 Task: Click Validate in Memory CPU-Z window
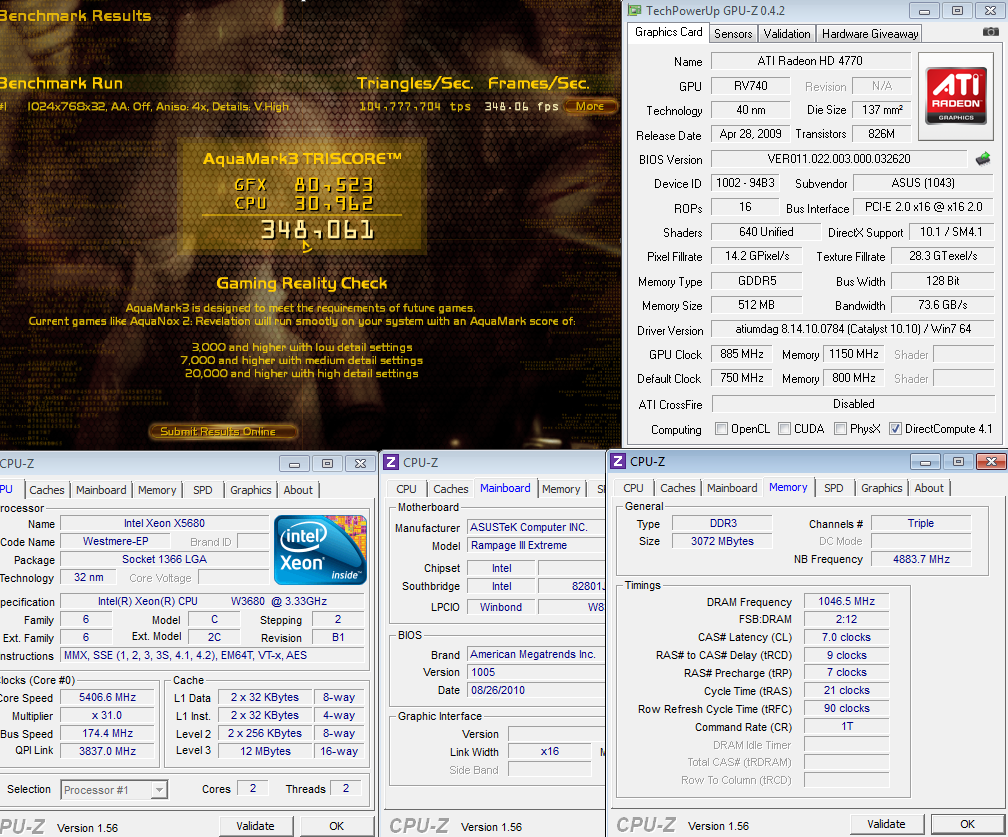click(886, 824)
